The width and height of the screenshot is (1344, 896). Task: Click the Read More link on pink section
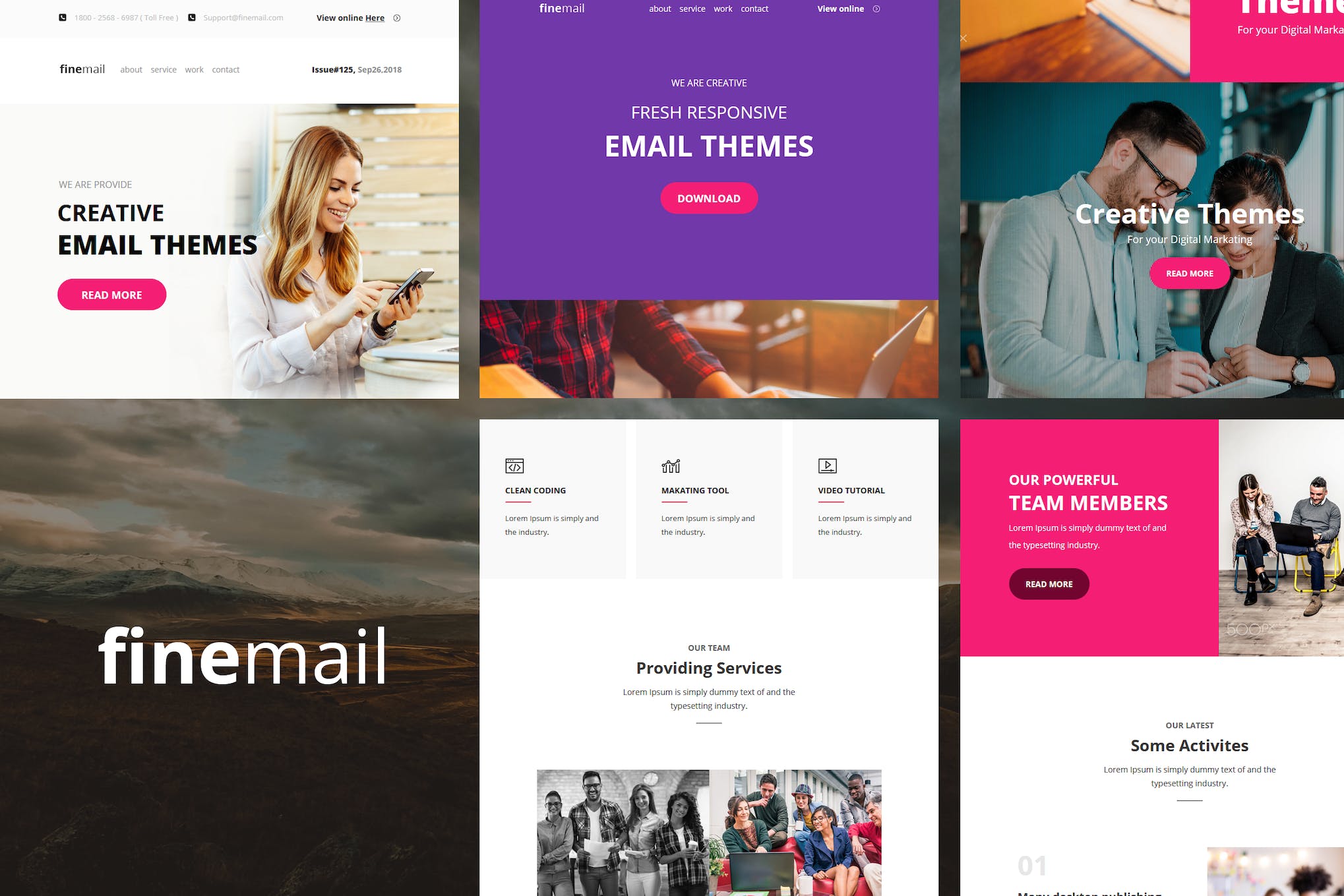tap(1047, 583)
